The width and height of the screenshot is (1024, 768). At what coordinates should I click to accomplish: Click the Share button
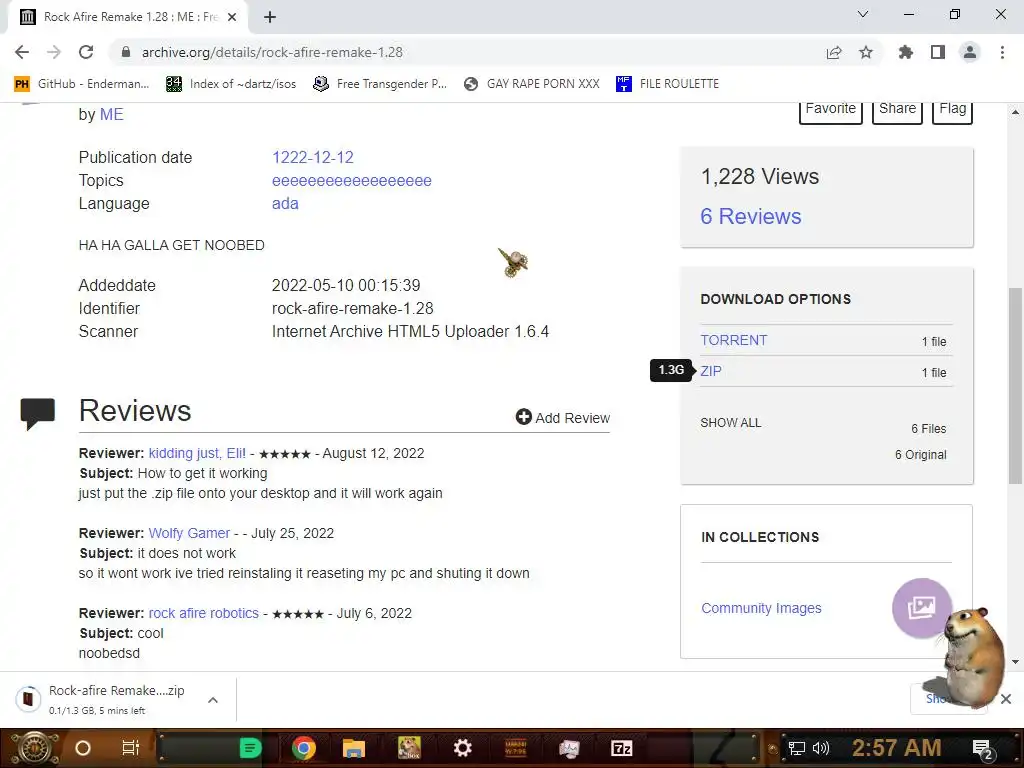(x=897, y=110)
